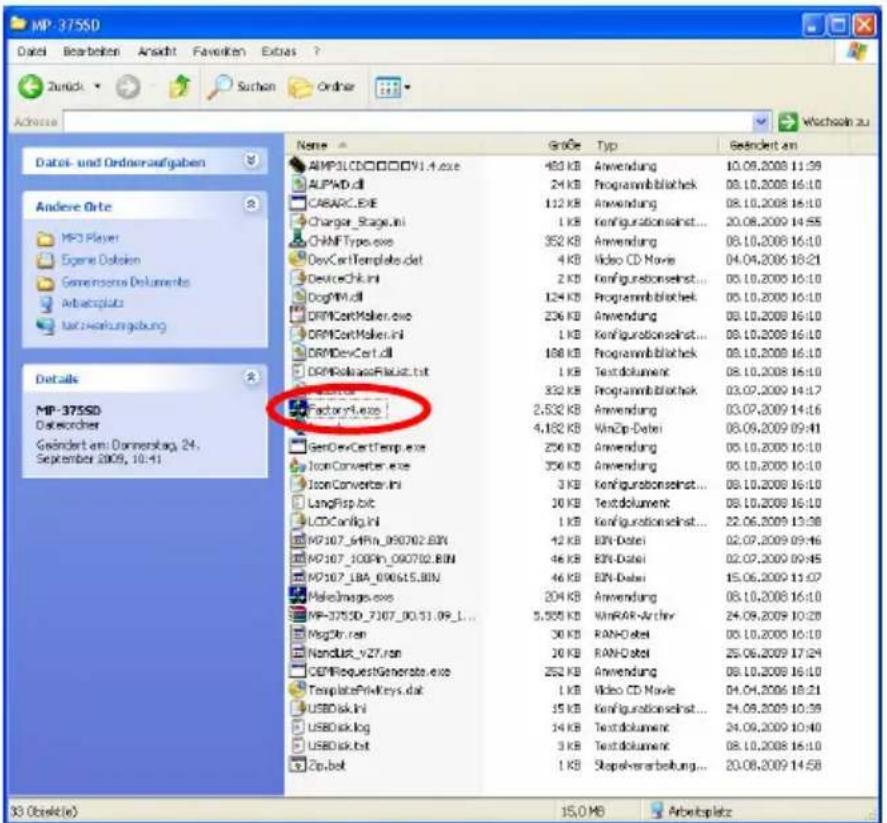
Task: Select the CABARC.EXE file icon
Action: point(298,203)
